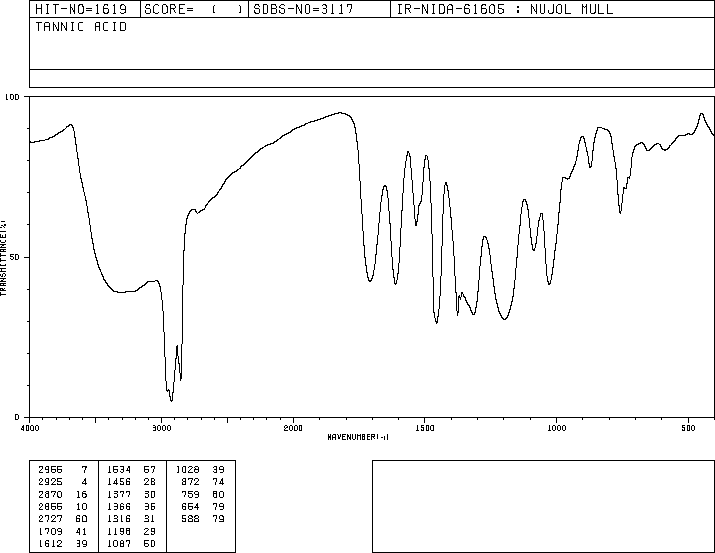715x553 pixels.
Task: Select peak 1316 in the peak table
Action: [x=119, y=519]
